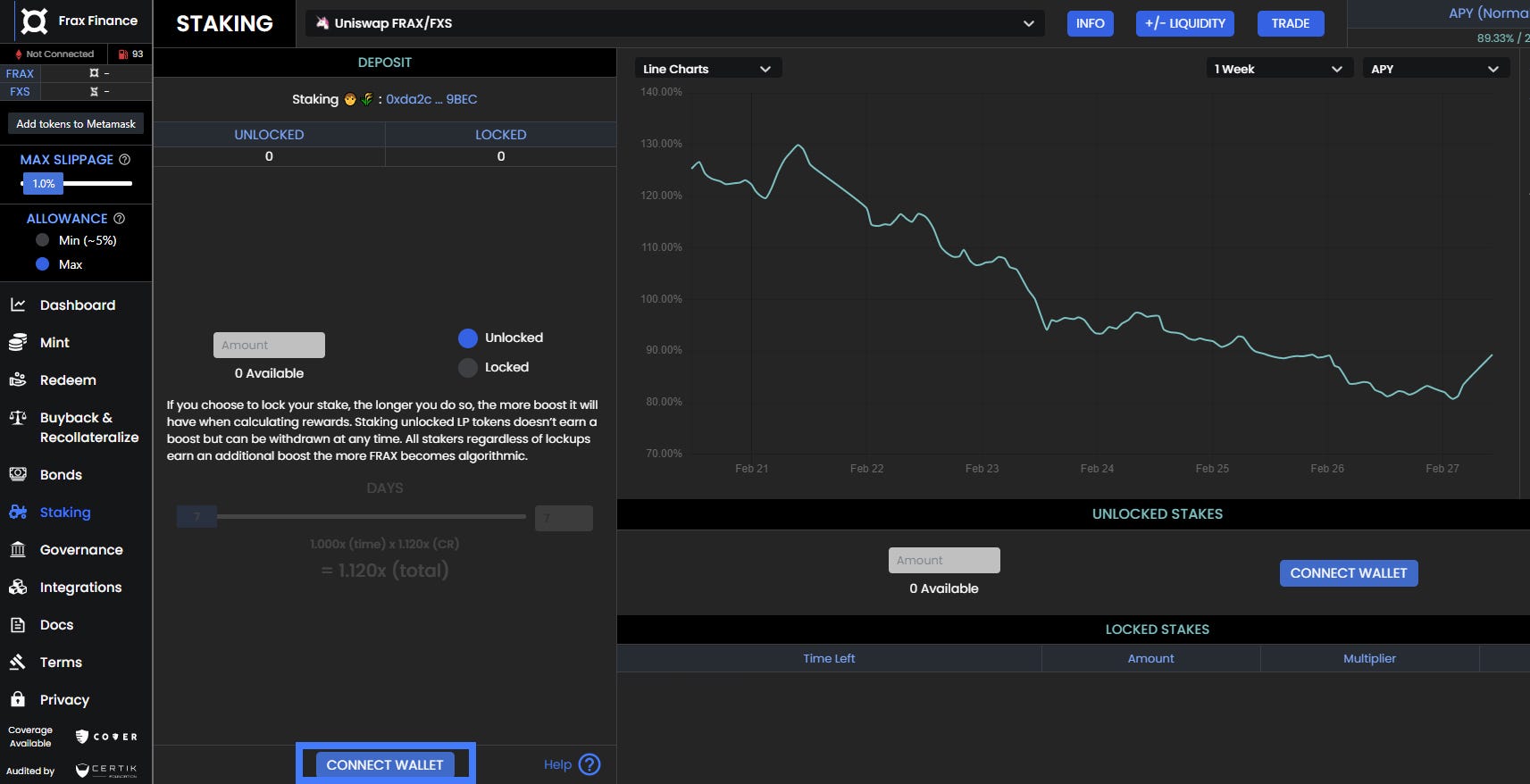Open the Bonds page
The width and height of the screenshot is (1530, 784).
click(61, 474)
